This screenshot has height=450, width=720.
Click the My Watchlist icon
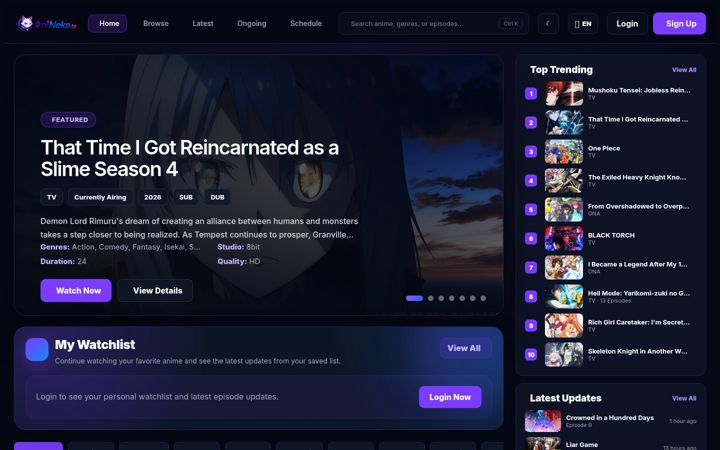[37, 349]
